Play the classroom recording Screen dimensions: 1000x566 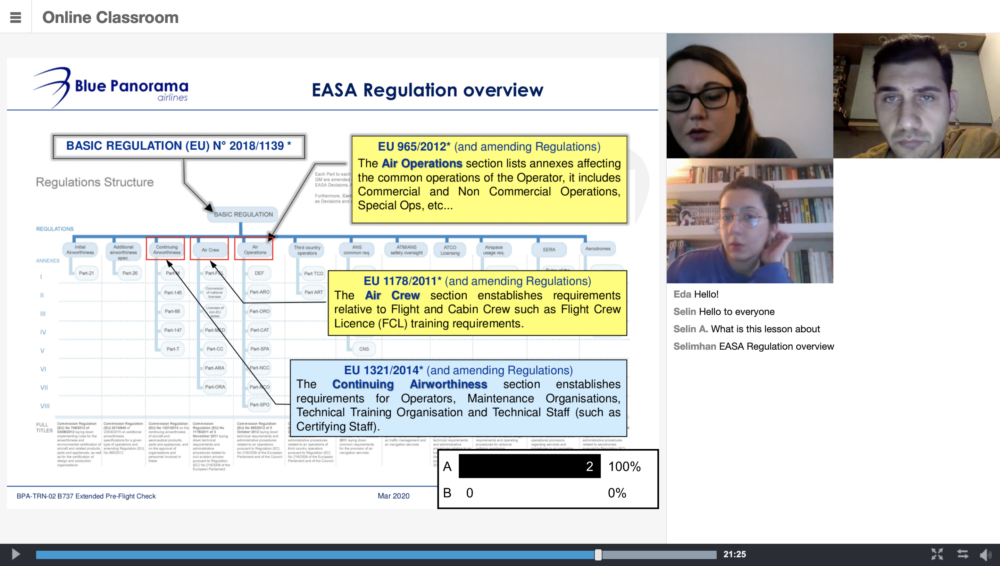16,555
